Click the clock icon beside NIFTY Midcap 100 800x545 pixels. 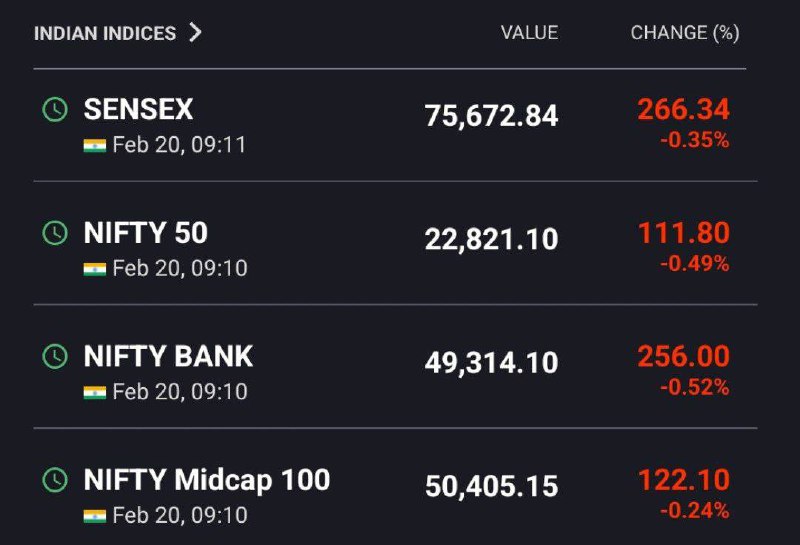point(55,480)
